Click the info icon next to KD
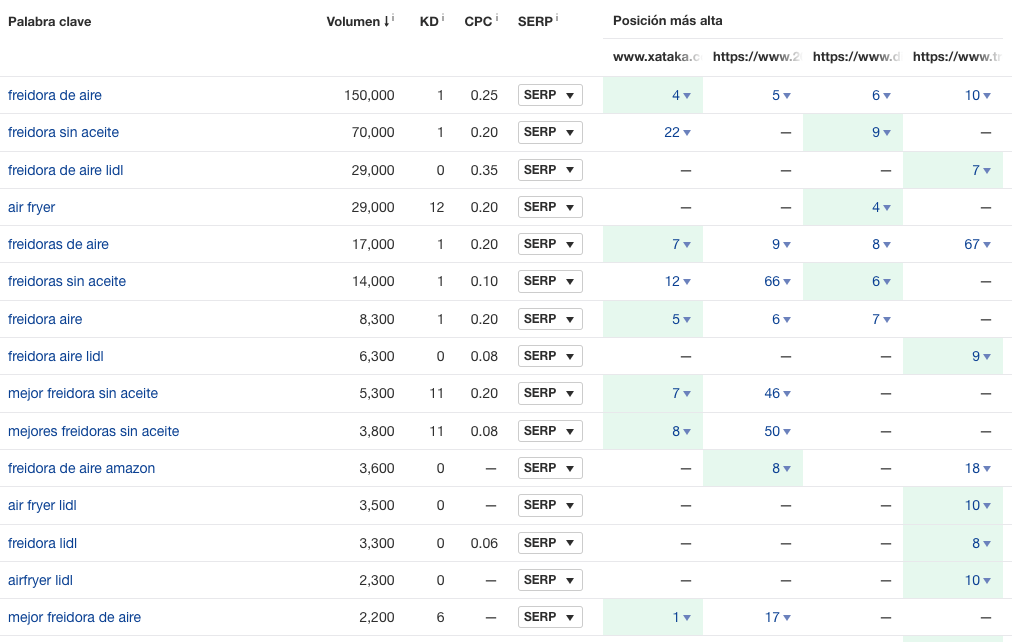The width and height of the screenshot is (1012, 642). (x=443, y=18)
